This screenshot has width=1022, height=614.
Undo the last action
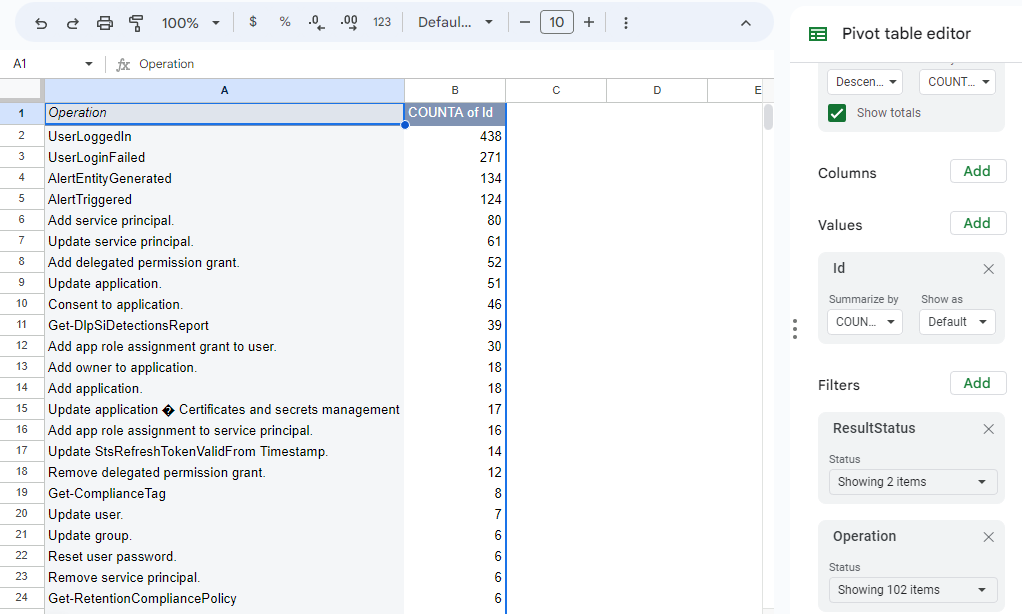pos(40,21)
